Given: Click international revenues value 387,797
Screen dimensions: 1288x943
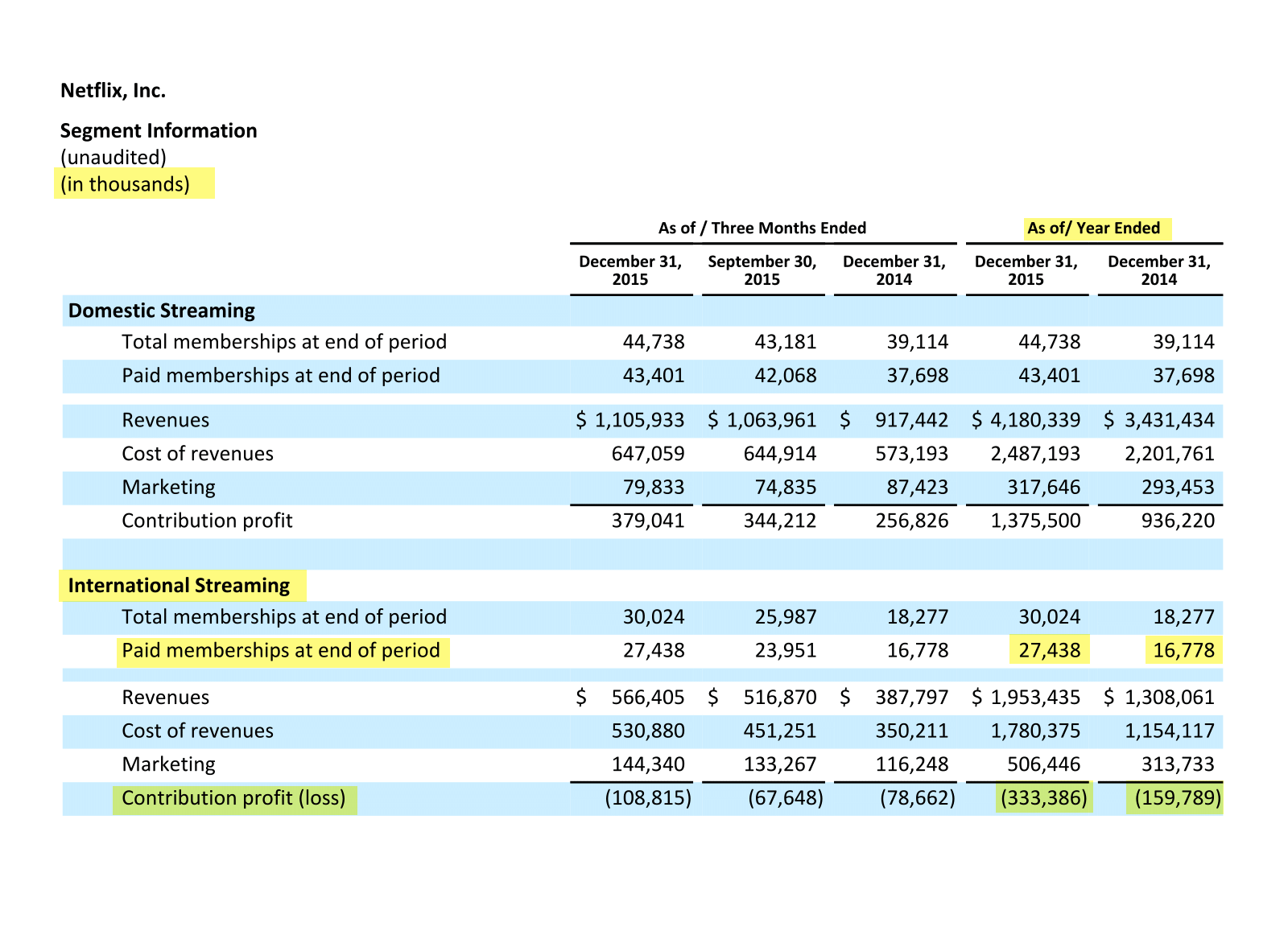Looking at the screenshot, I should 912,698.
